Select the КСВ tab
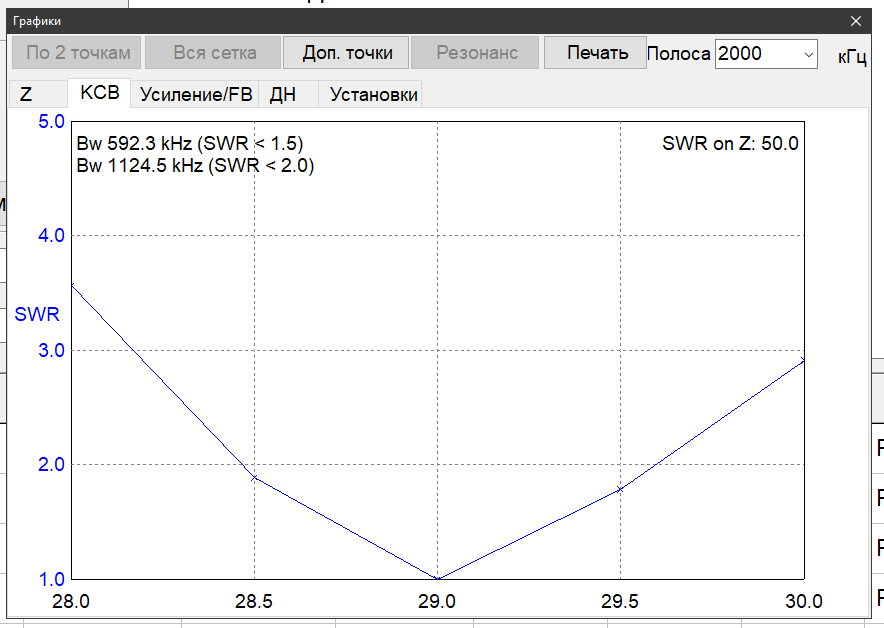Image resolution: width=884 pixels, height=628 pixels. click(x=99, y=94)
